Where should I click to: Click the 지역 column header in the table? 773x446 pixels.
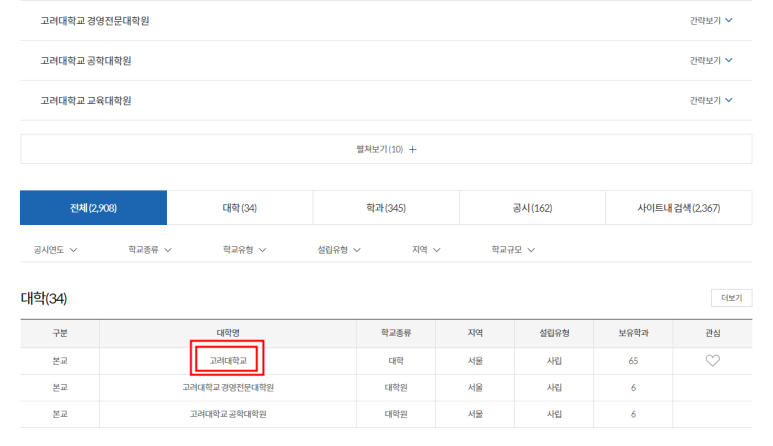coord(475,333)
